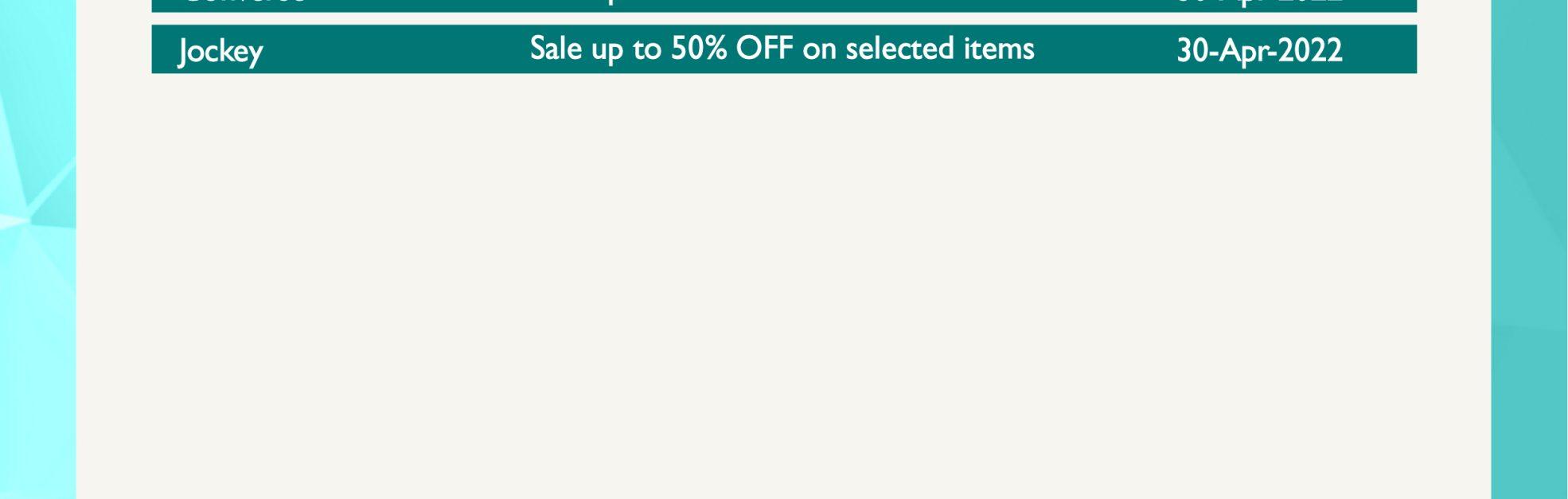Viewport: 1568px width, 499px height.
Task: Click the words selected items
Action: [x=939, y=49]
